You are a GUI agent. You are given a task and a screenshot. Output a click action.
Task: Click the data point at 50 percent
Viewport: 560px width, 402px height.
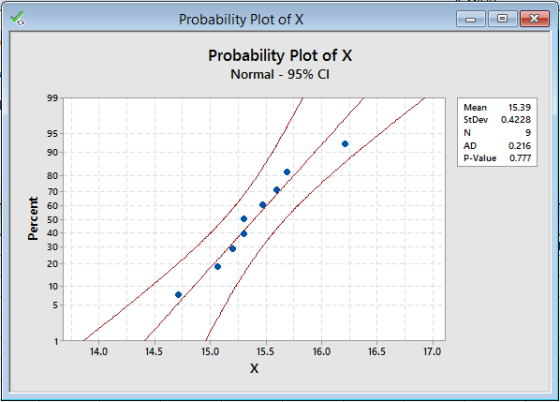pyautogui.click(x=244, y=219)
